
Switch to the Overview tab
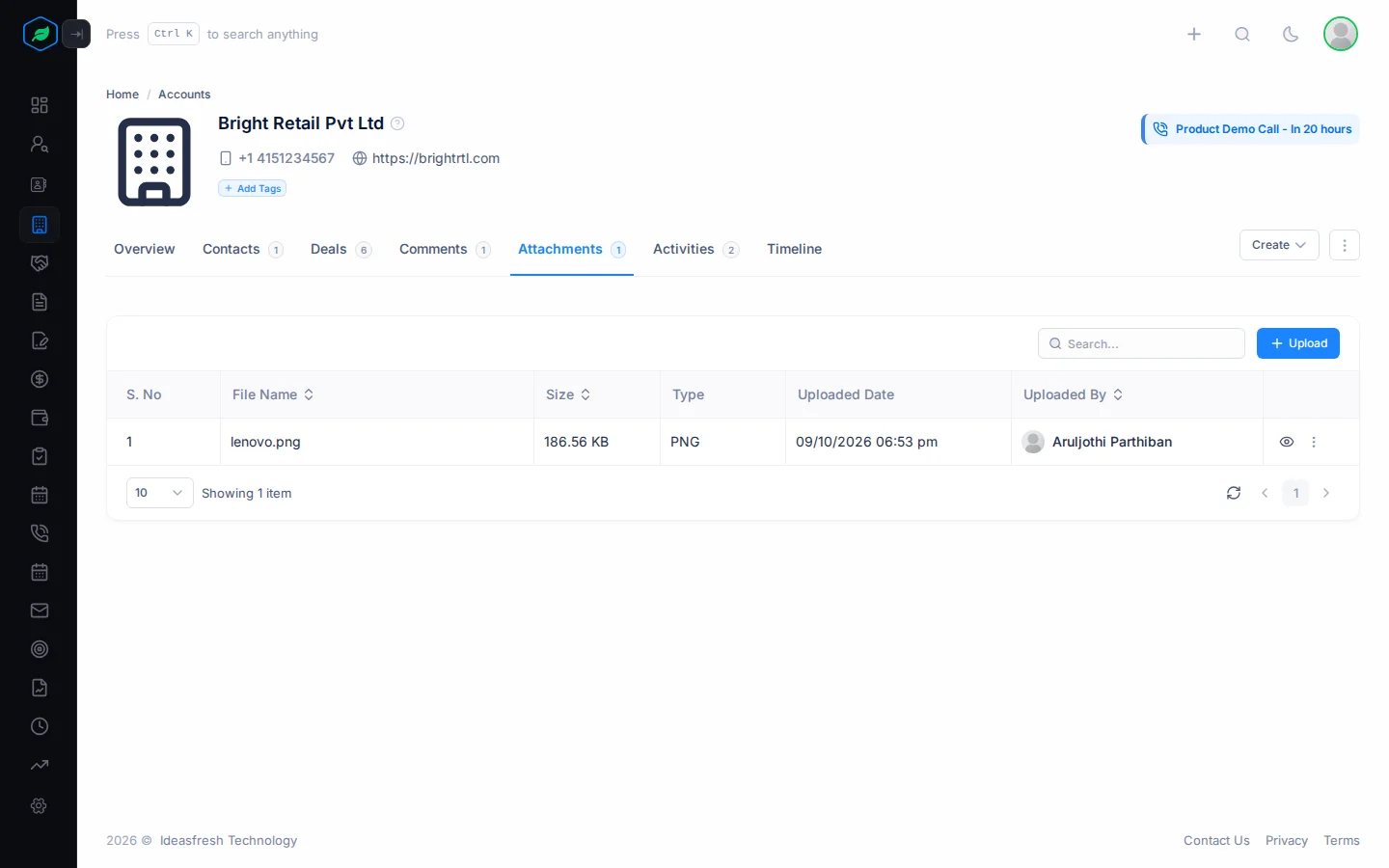(x=145, y=249)
